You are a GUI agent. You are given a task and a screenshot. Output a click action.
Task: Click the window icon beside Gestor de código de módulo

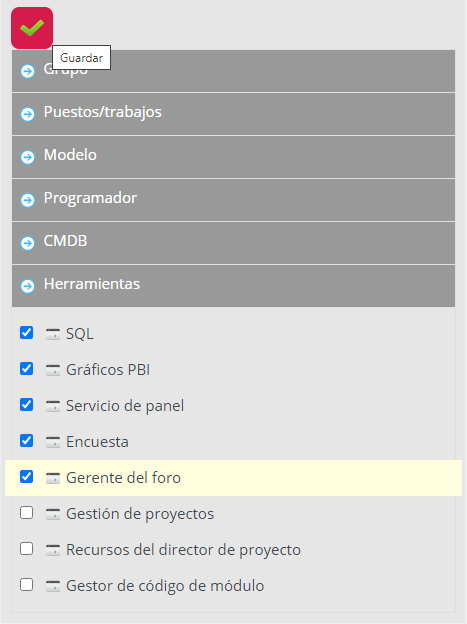pos(53,586)
